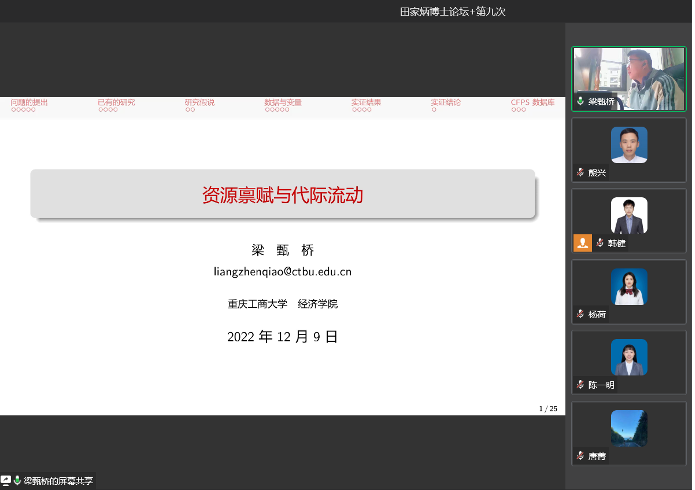The width and height of the screenshot is (695, 490).
Task: Click the orange host badge on 韩健's tile
Action: click(x=582, y=243)
